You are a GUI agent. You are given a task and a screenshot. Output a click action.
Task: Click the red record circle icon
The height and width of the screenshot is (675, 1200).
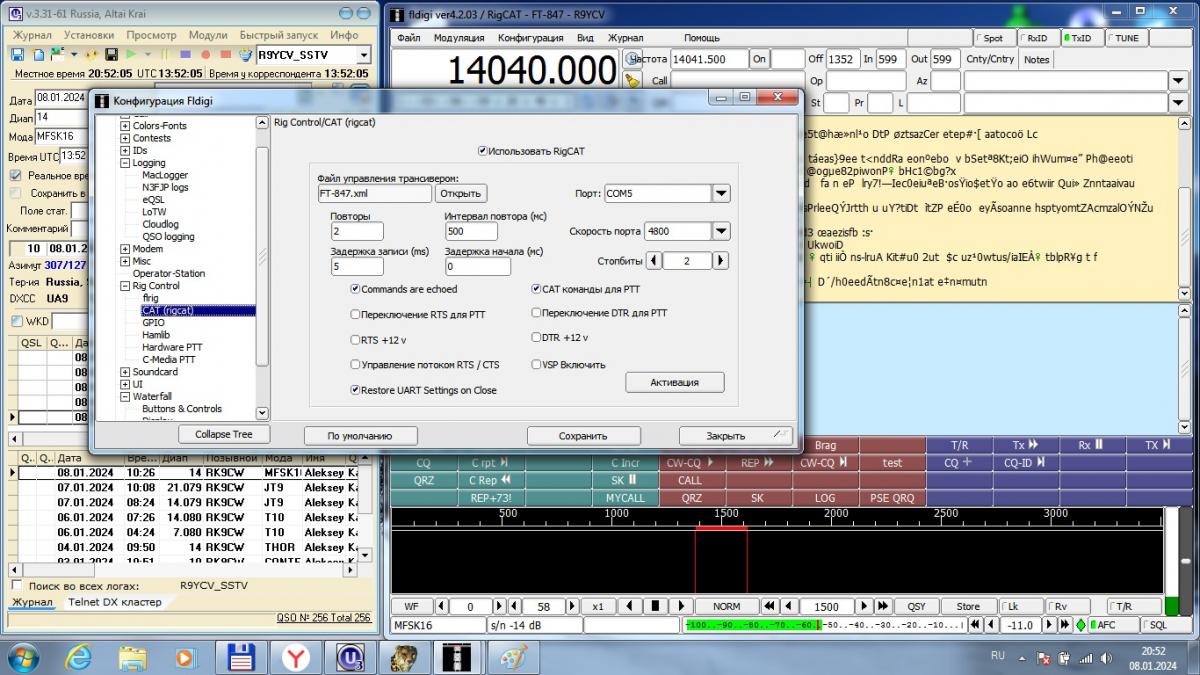pos(205,54)
